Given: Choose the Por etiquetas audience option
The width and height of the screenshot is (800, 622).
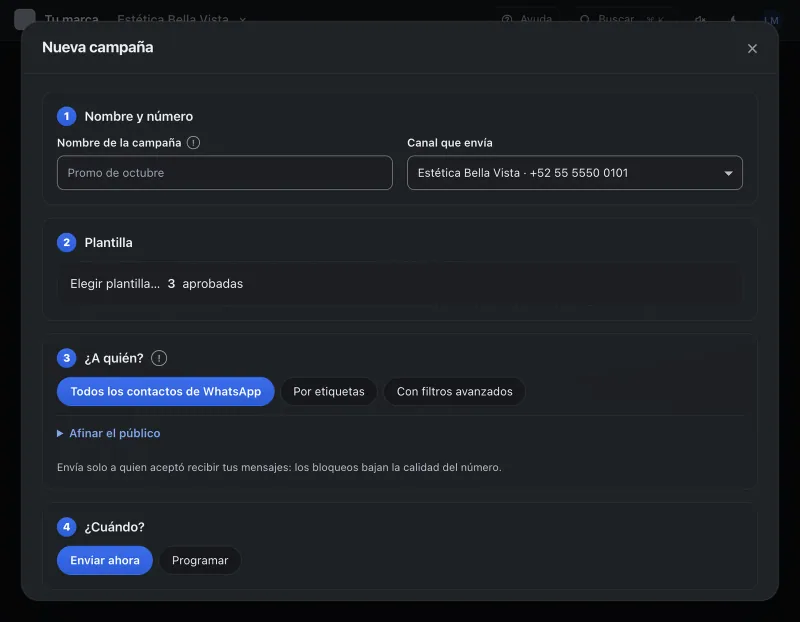Looking at the screenshot, I should 329,391.
